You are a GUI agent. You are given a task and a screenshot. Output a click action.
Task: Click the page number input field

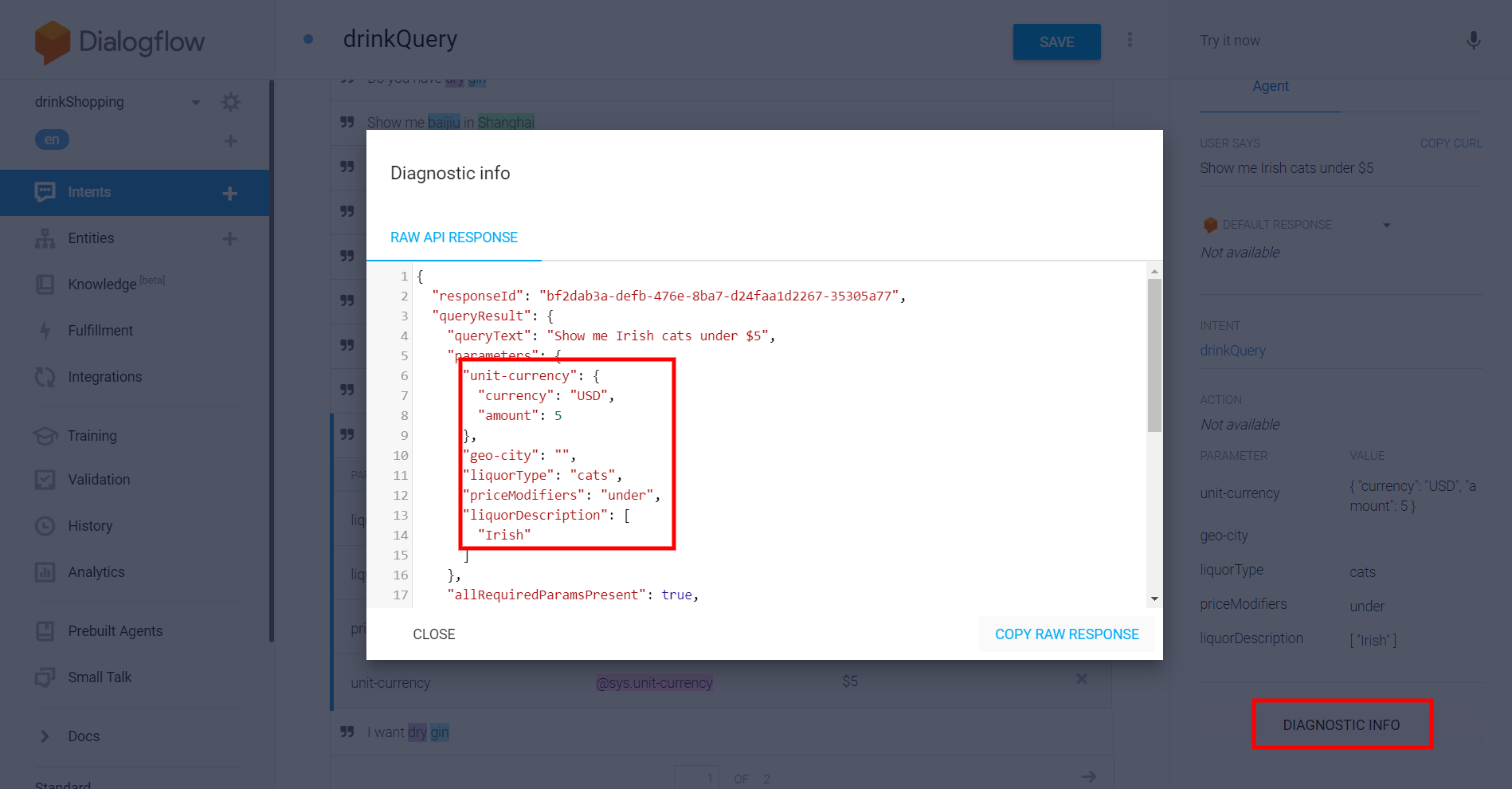(696, 778)
